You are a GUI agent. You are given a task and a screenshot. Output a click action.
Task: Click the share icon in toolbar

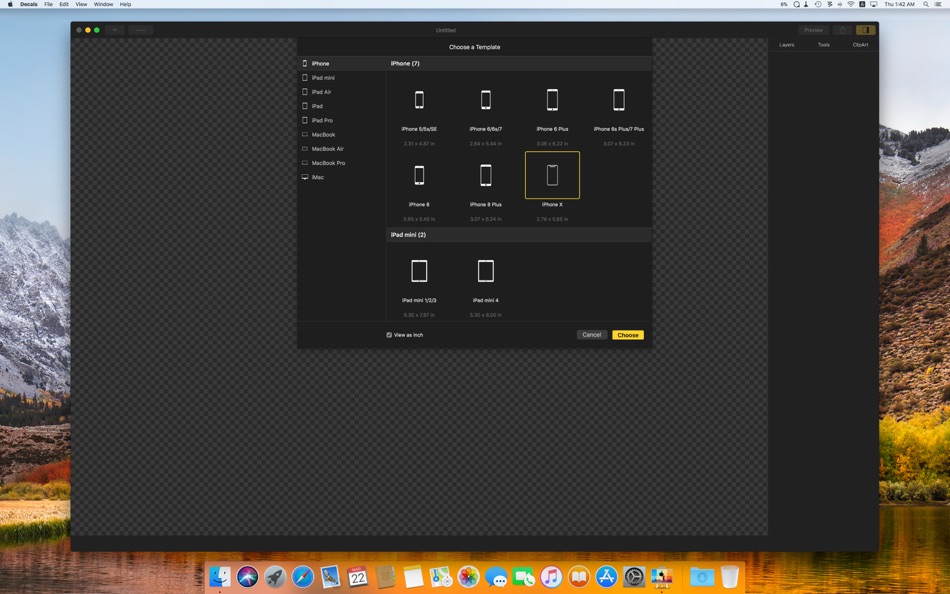click(842, 30)
